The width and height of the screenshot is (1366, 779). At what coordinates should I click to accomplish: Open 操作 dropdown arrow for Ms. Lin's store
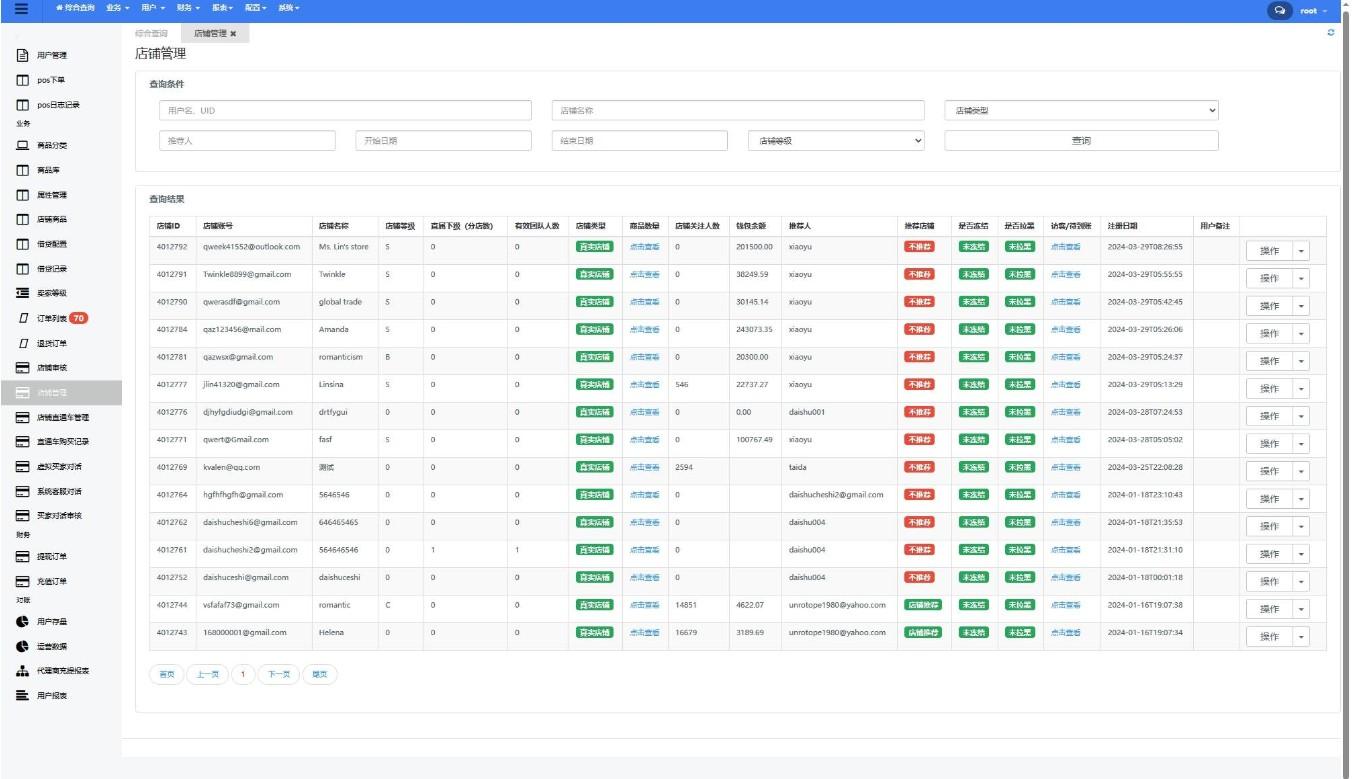(x=1301, y=251)
